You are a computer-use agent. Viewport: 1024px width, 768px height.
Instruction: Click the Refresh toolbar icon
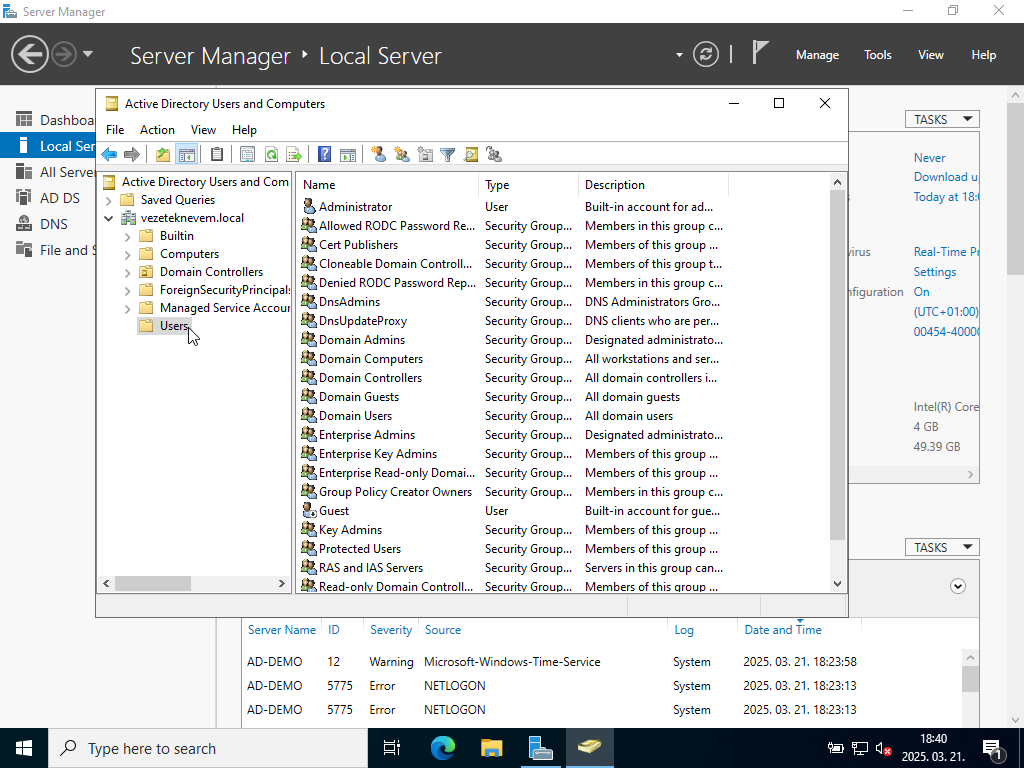pyautogui.click(x=271, y=154)
